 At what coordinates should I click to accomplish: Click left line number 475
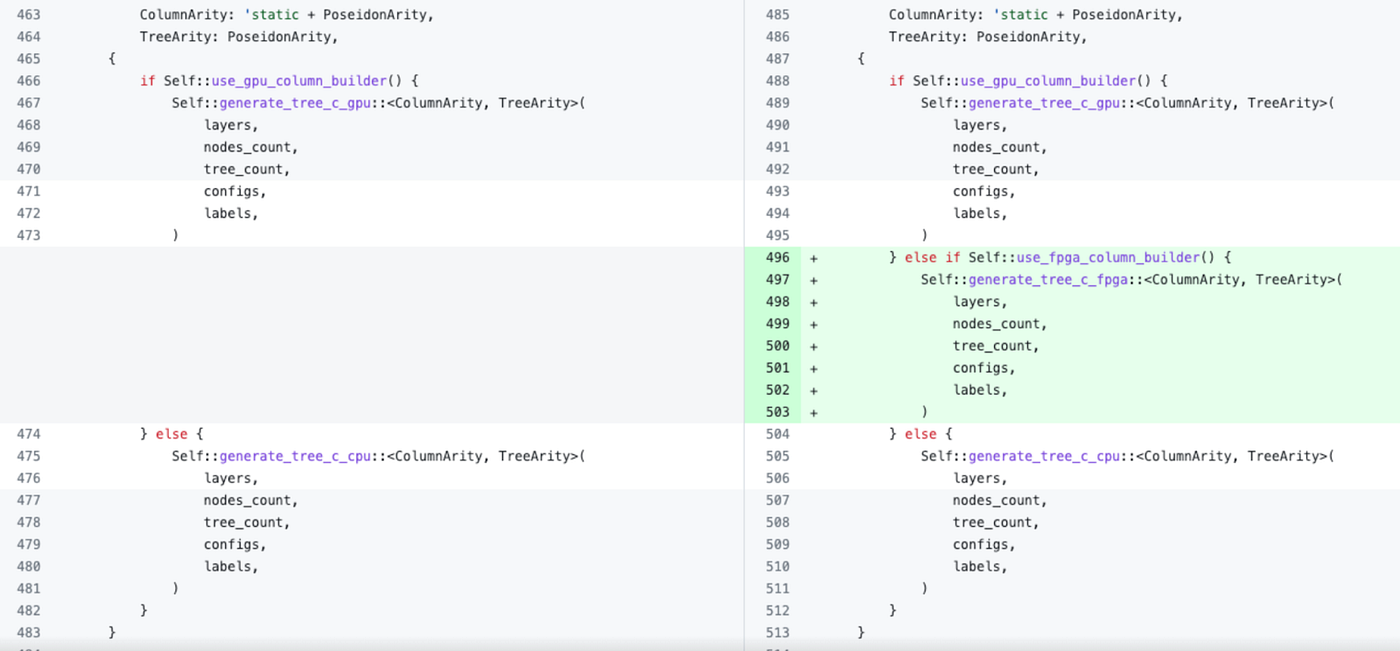(28, 456)
